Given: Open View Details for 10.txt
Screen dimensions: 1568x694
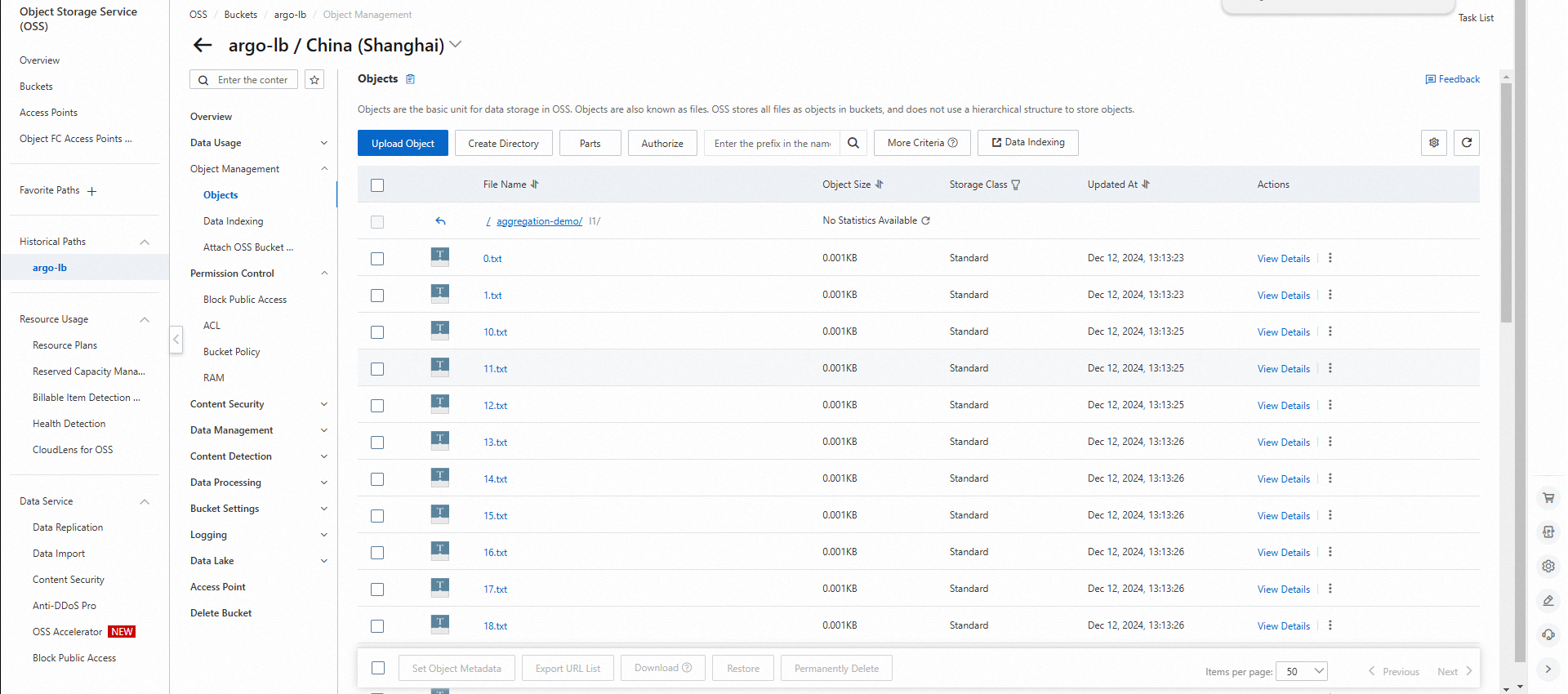Looking at the screenshot, I should click(1284, 332).
